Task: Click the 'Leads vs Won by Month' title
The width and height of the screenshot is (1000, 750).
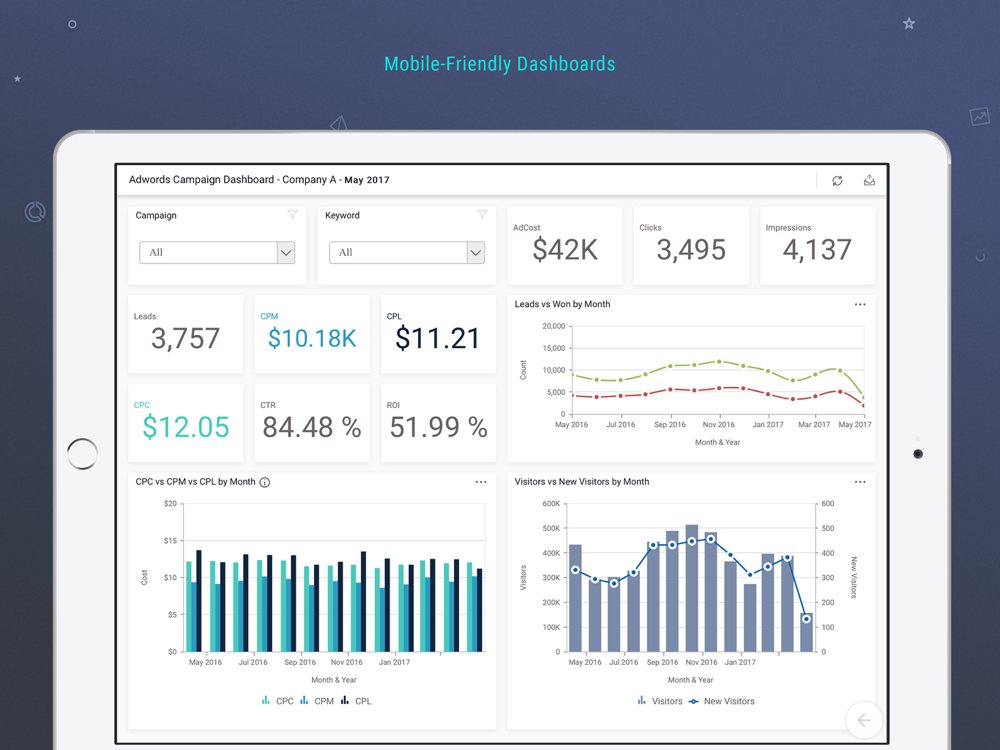Action: tap(562, 304)
